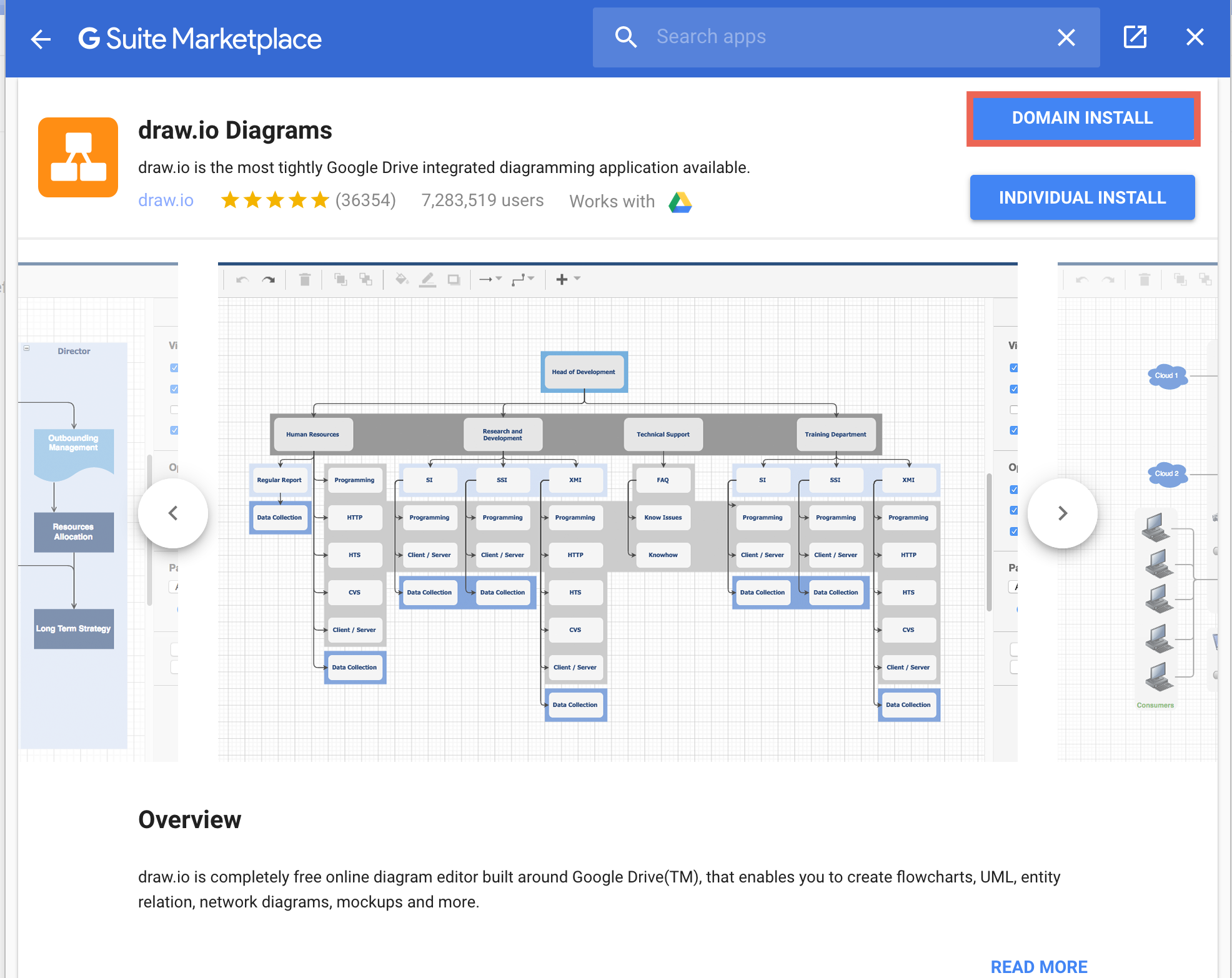1232x978 pixels.
Task: Toggle the unchecked box in left preview
Action: coord(174,410)
